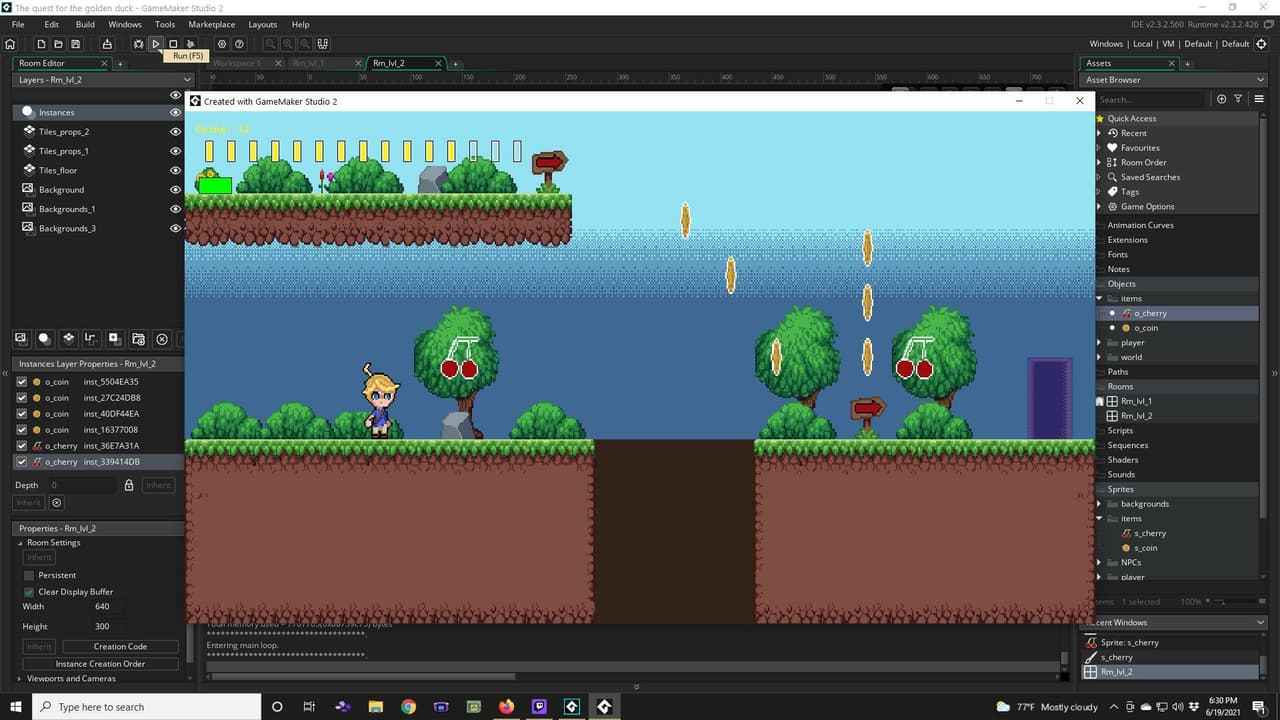Hide the Instances layer
This screenshot has height=720, width=1280.
click(176, 113)
